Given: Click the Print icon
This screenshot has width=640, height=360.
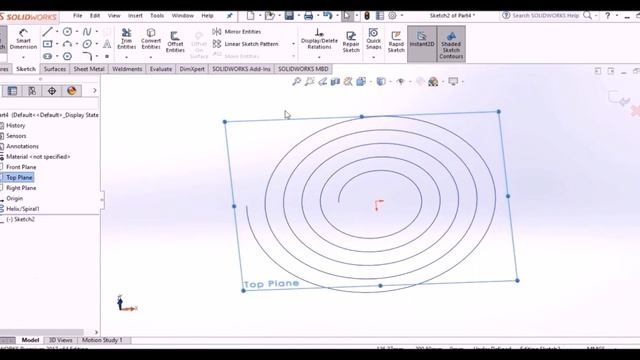Looking at the screenshot, I should 309,16.
